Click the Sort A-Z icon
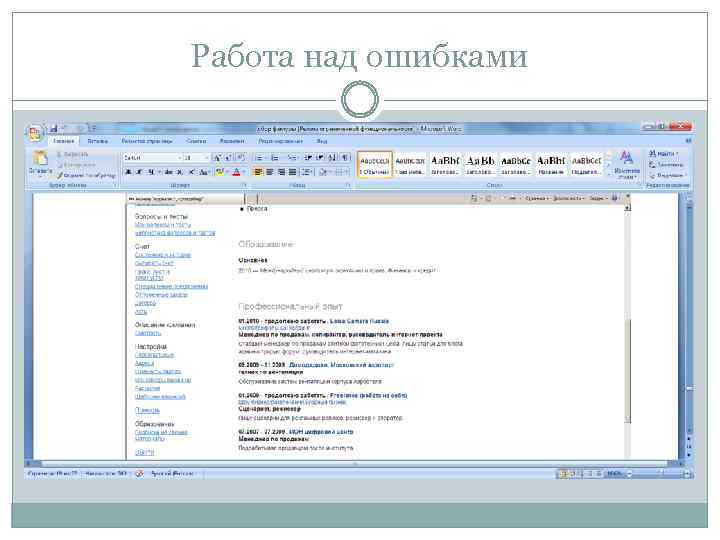 coord(332,158)
